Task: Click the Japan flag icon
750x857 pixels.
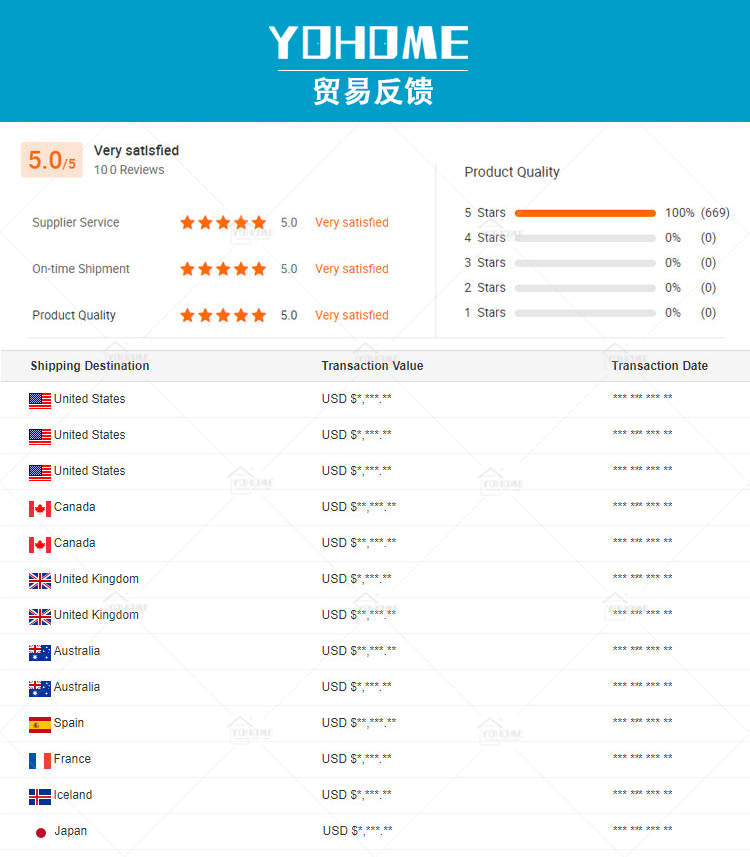Action: tap(41, 832)
